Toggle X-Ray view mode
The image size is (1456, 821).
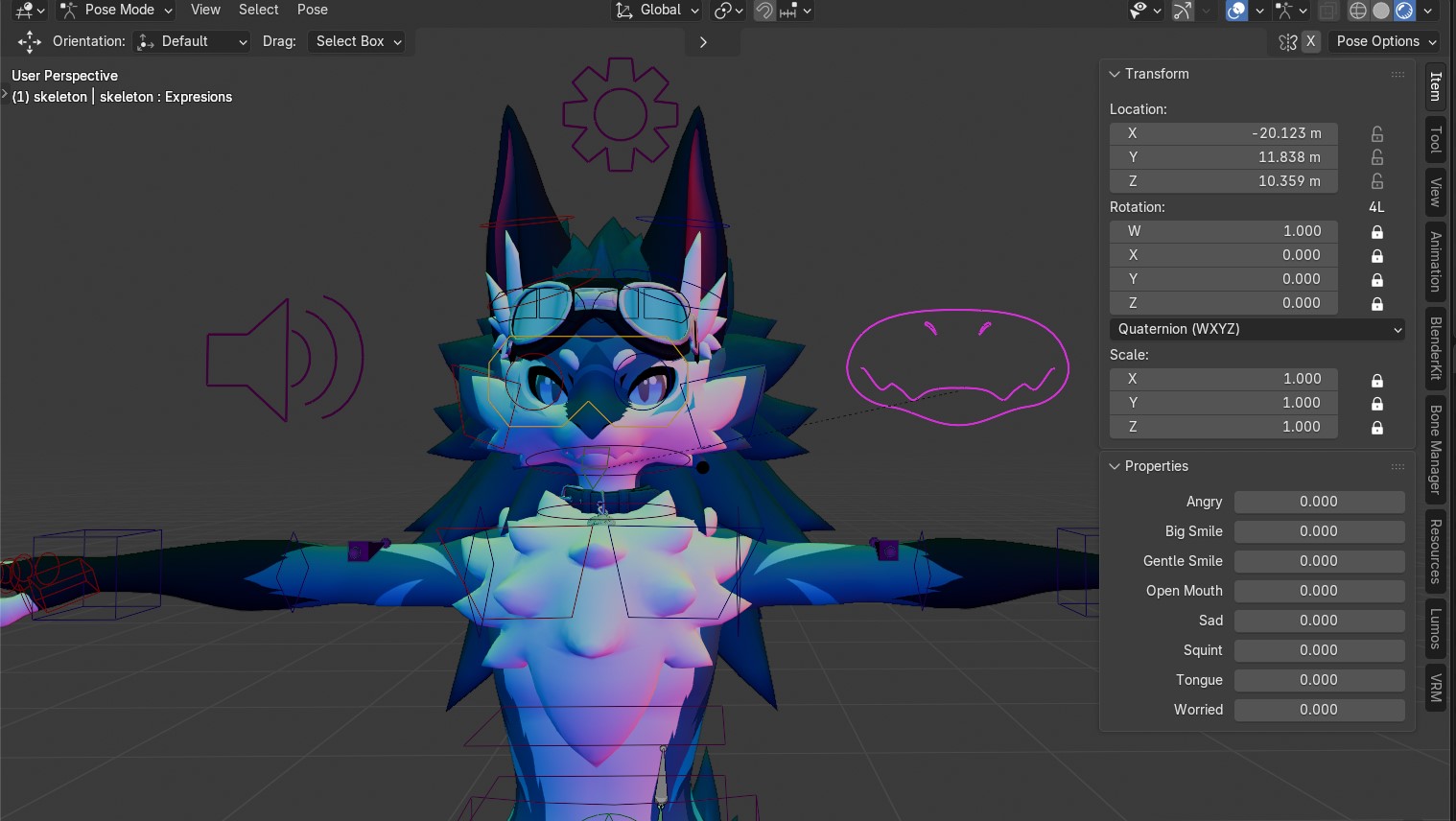(1327, 11)
